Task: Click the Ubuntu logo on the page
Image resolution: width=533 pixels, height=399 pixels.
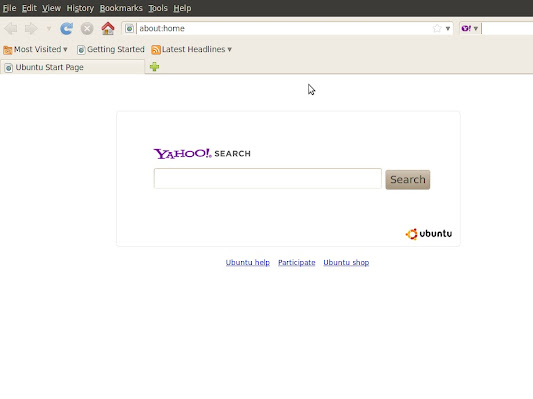Action: 429,234
